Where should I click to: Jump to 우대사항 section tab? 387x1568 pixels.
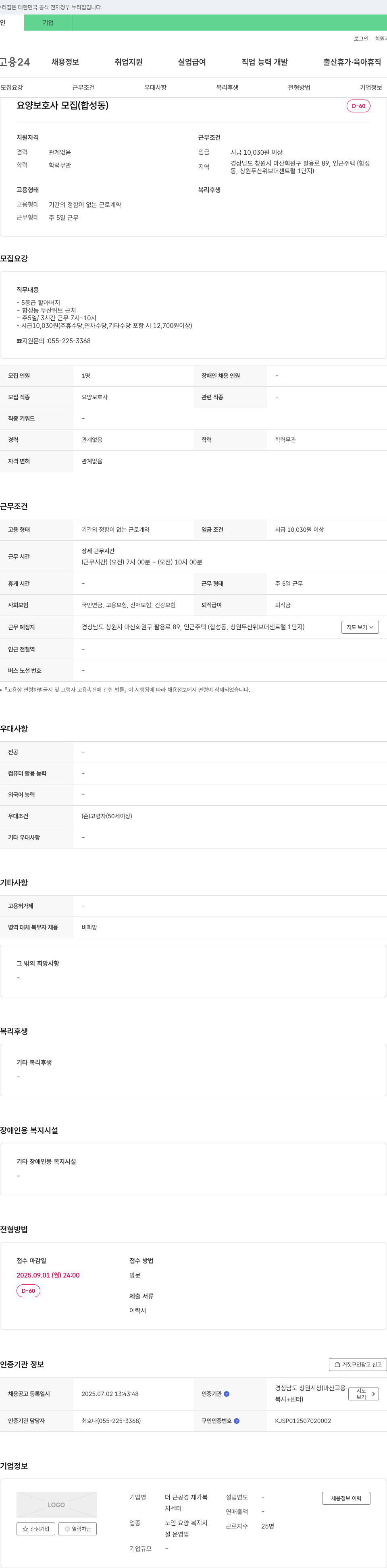(156, 88)
